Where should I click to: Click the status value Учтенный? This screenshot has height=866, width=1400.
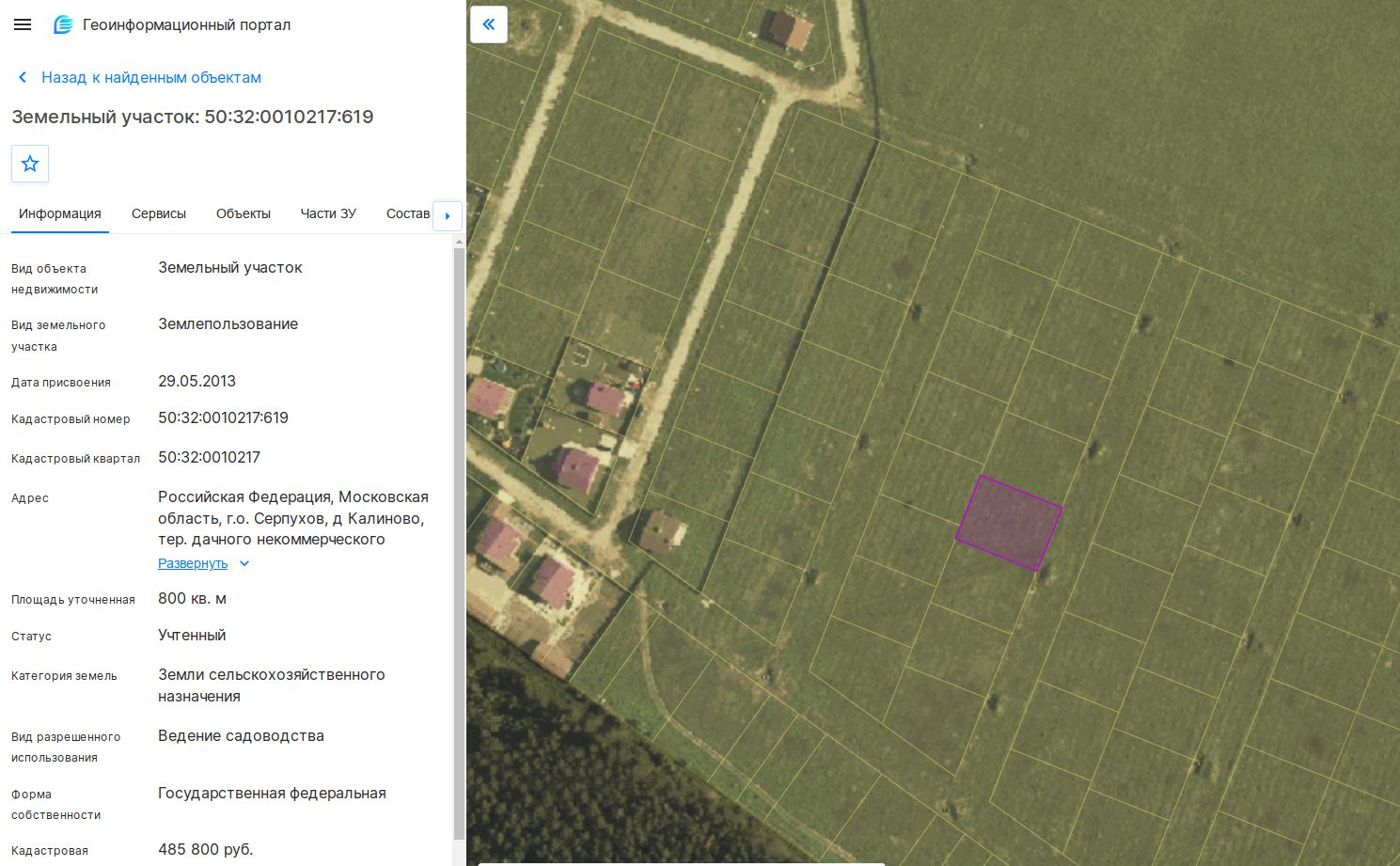pyautogui.click(x=192, y=635)
